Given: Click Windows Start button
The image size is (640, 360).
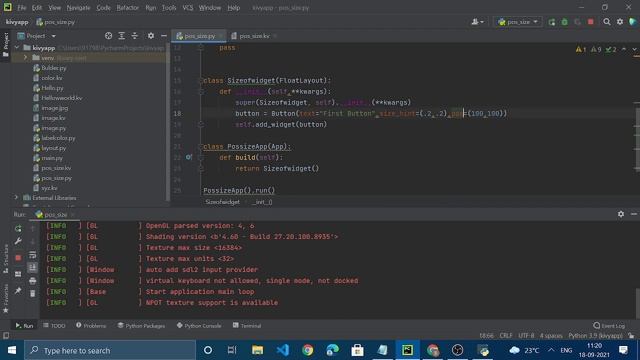Looking at the screenshot, I should click(12, 350).
